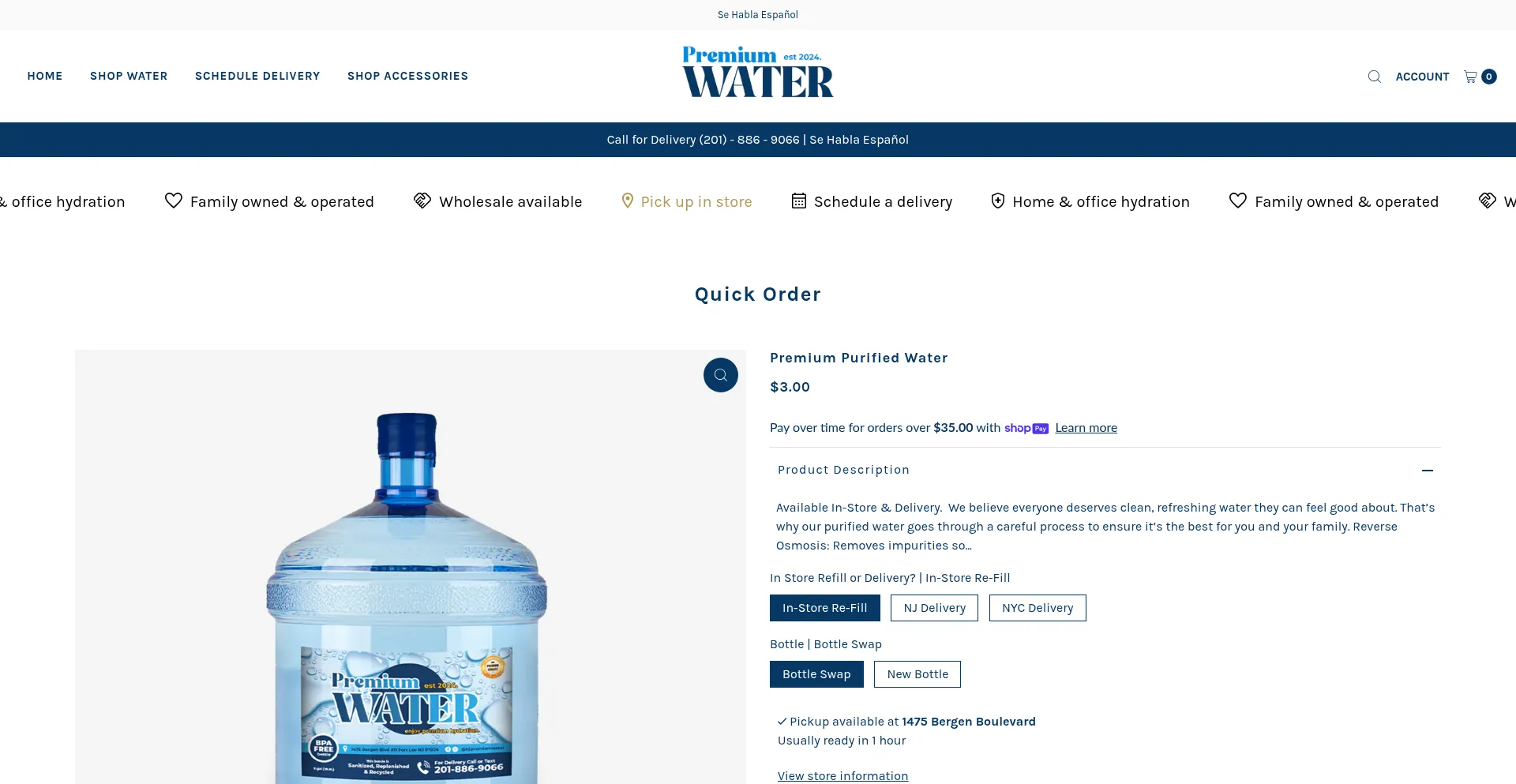The width and height of the screenshot is (1516, 784).
Task: Open View store information link
Action: tap(842, 776)
